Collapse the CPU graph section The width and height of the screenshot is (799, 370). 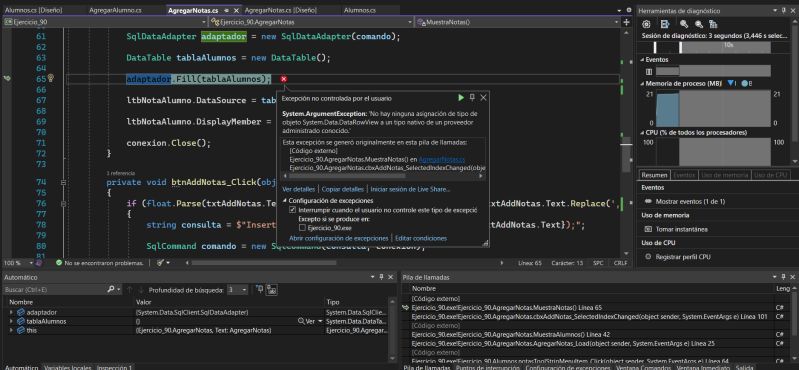point(642,133)
